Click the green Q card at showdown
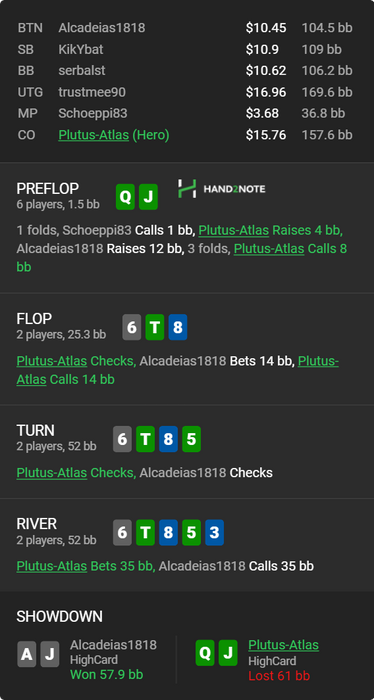 [205, 653]
